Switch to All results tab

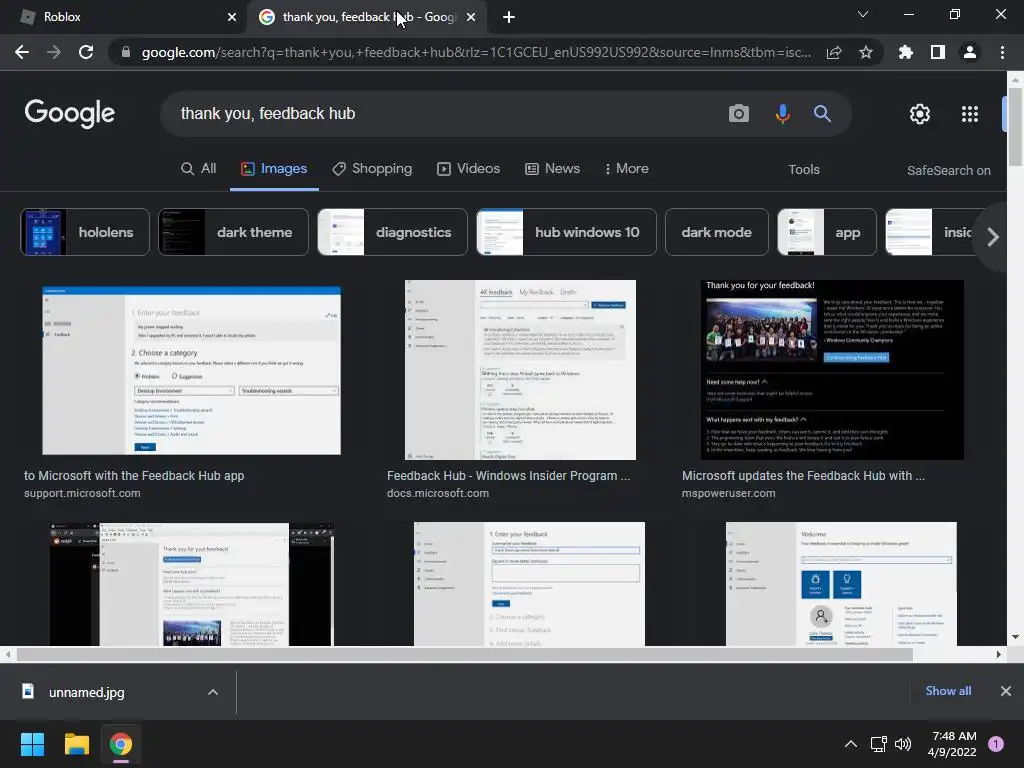pyautogui.click(x=199, y=168)
